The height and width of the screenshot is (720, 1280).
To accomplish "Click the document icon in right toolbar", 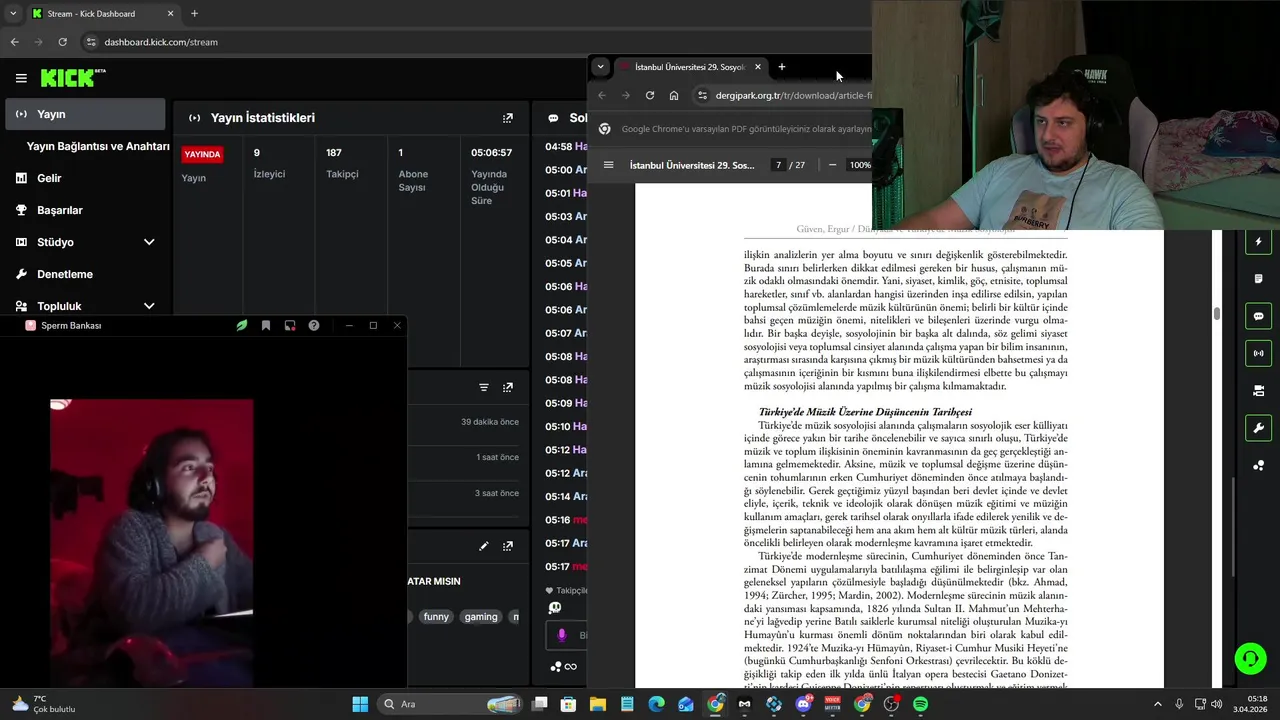I will click(1258, 279).
